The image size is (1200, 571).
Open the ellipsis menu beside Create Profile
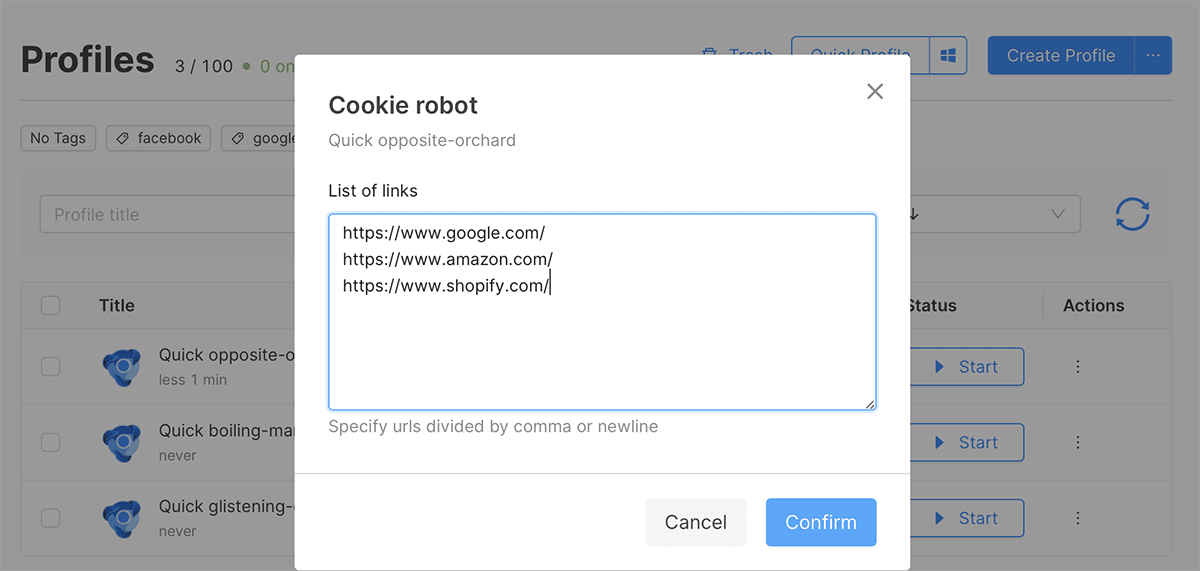1153,56
